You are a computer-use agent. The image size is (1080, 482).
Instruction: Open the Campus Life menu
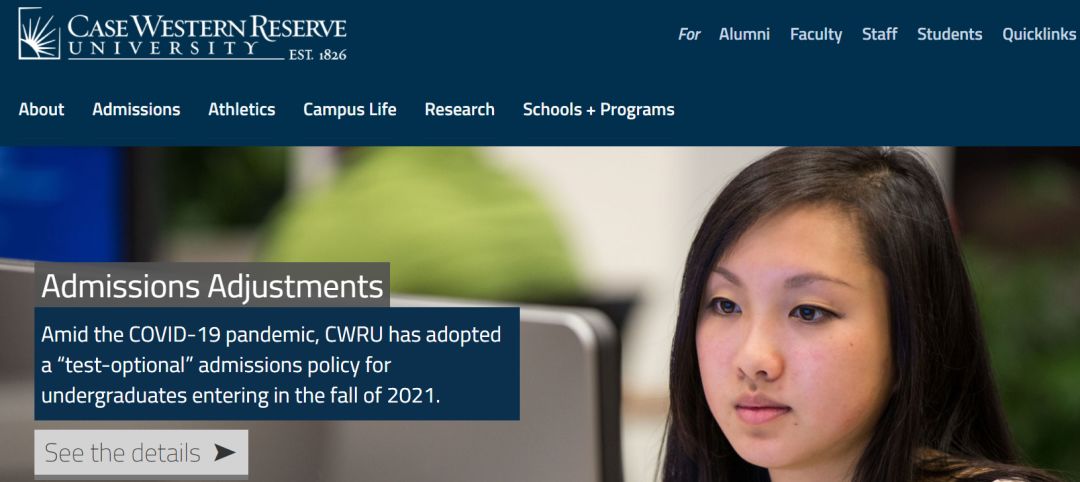tap(349, 110)
